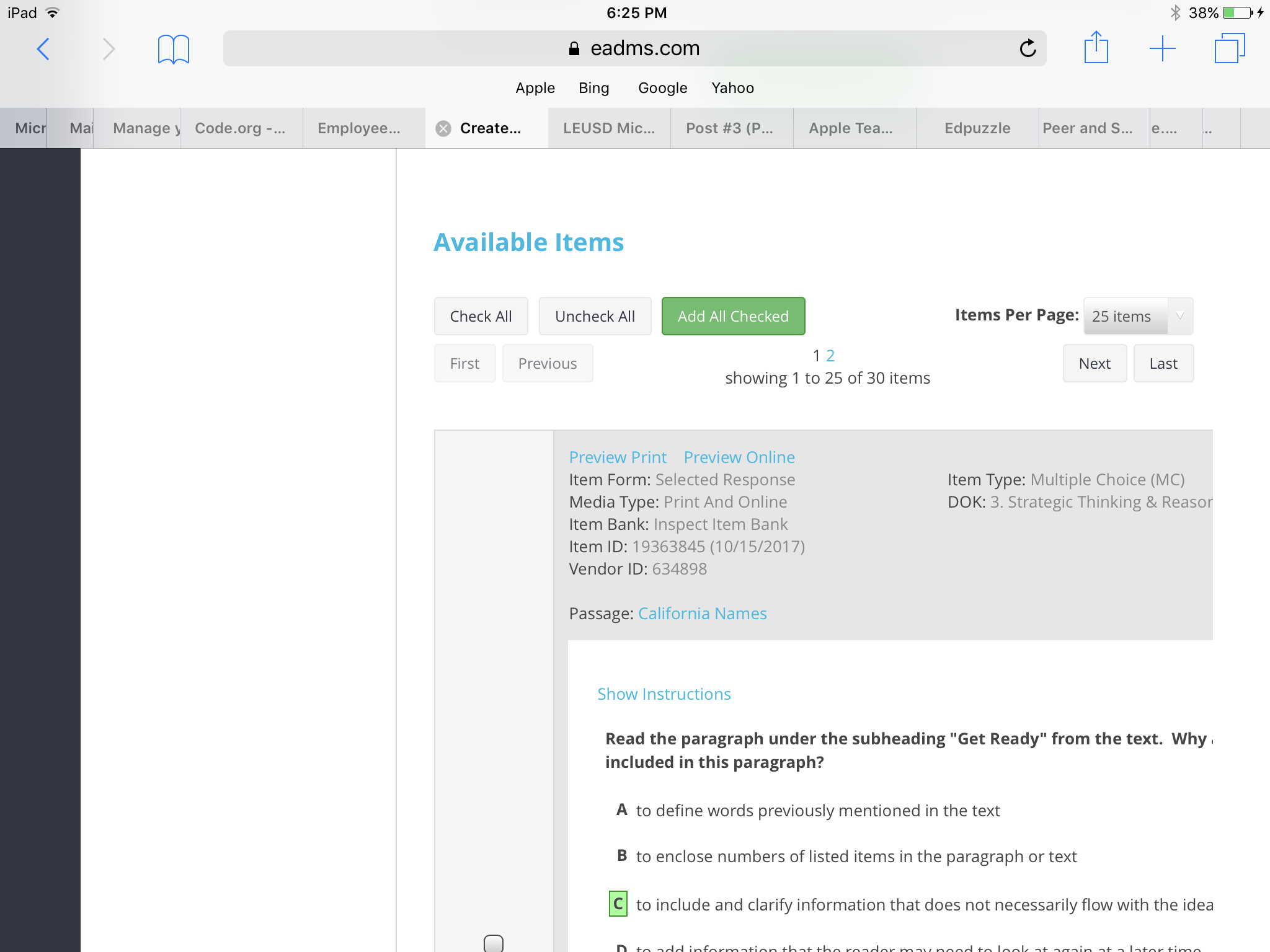Add a new tab with plus icon

(x=1162, y=48)
